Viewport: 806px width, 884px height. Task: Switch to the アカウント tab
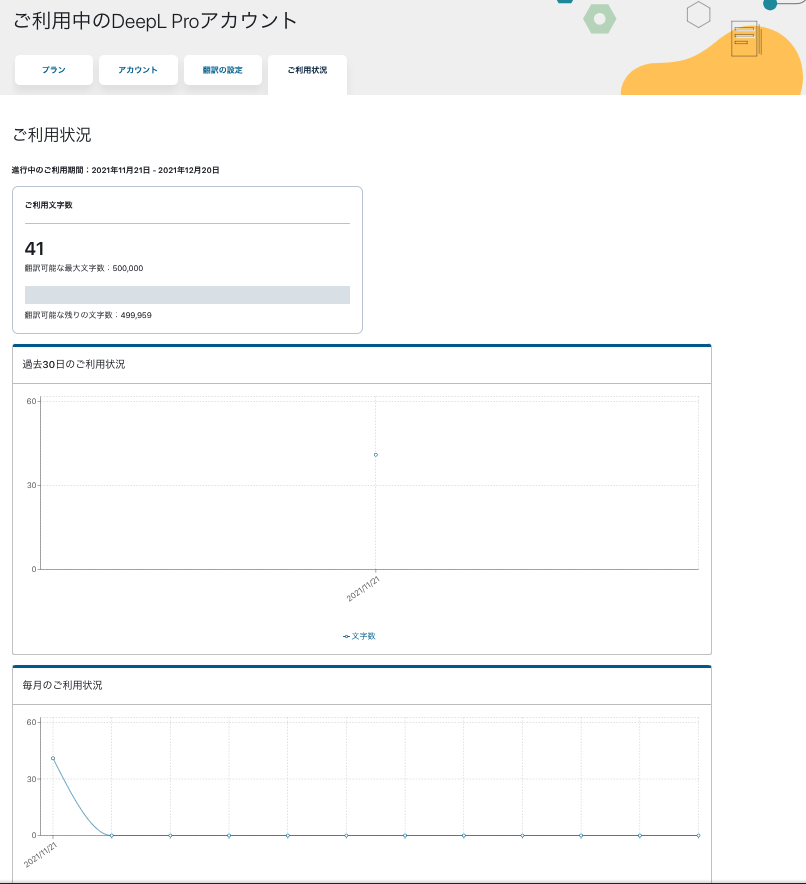point(138,70)
